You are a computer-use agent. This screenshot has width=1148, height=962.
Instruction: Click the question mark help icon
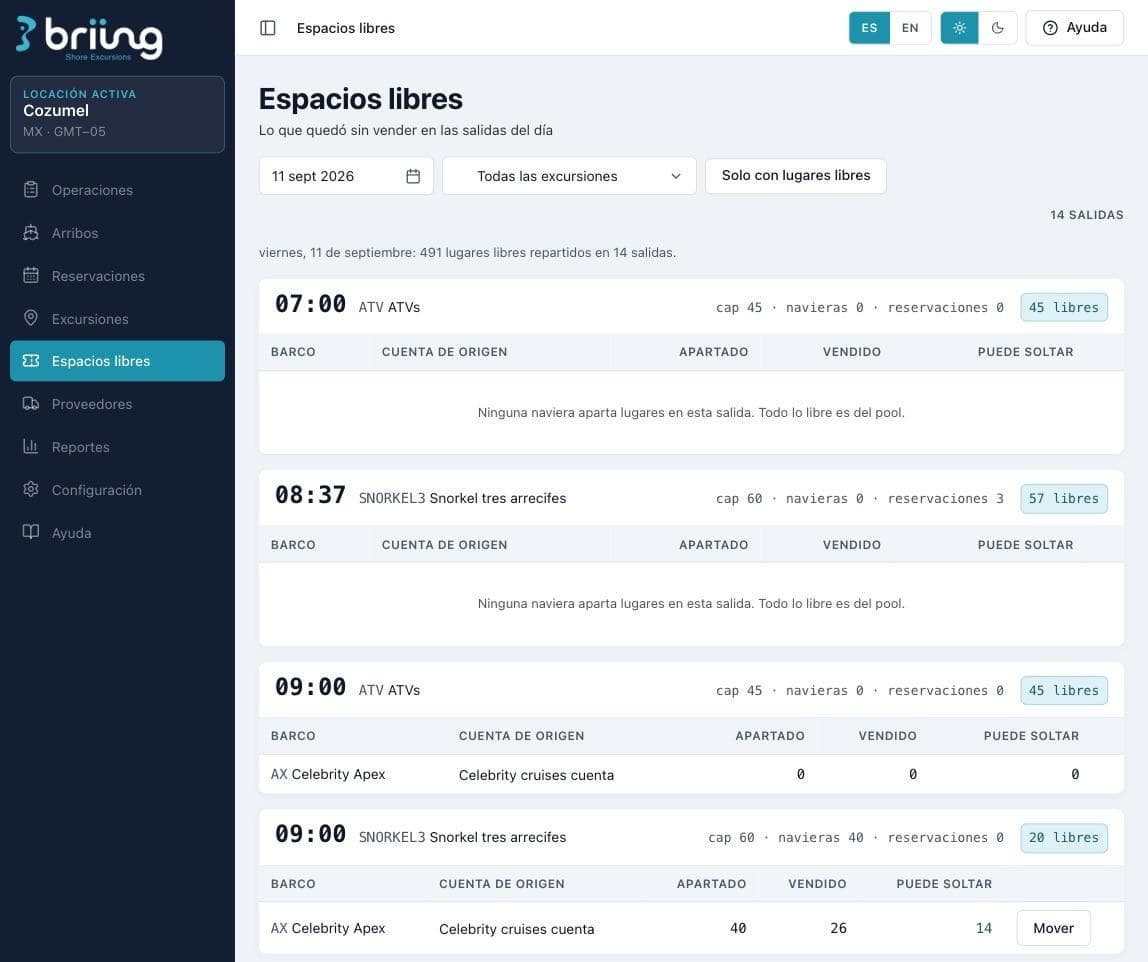(x=1050, y=28)
